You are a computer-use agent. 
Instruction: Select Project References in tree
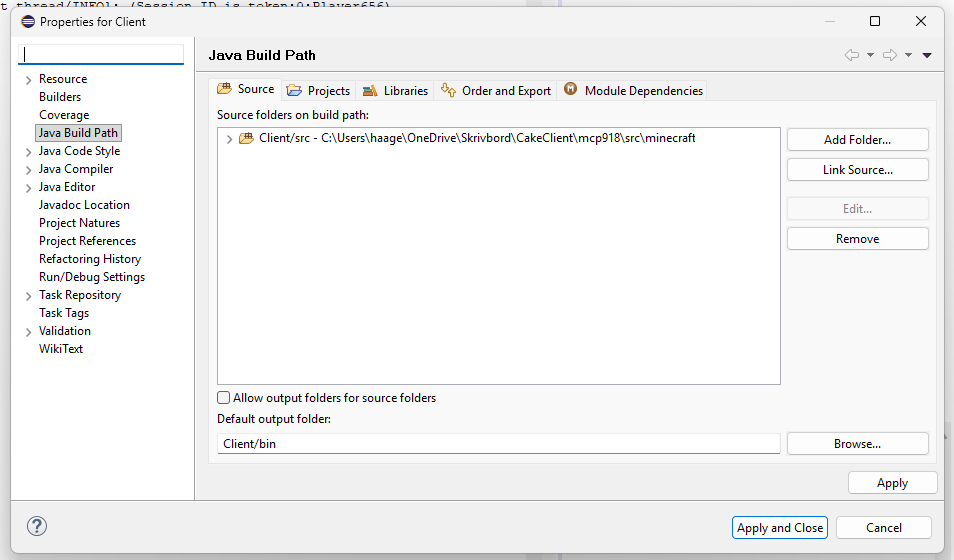[87, 241]
